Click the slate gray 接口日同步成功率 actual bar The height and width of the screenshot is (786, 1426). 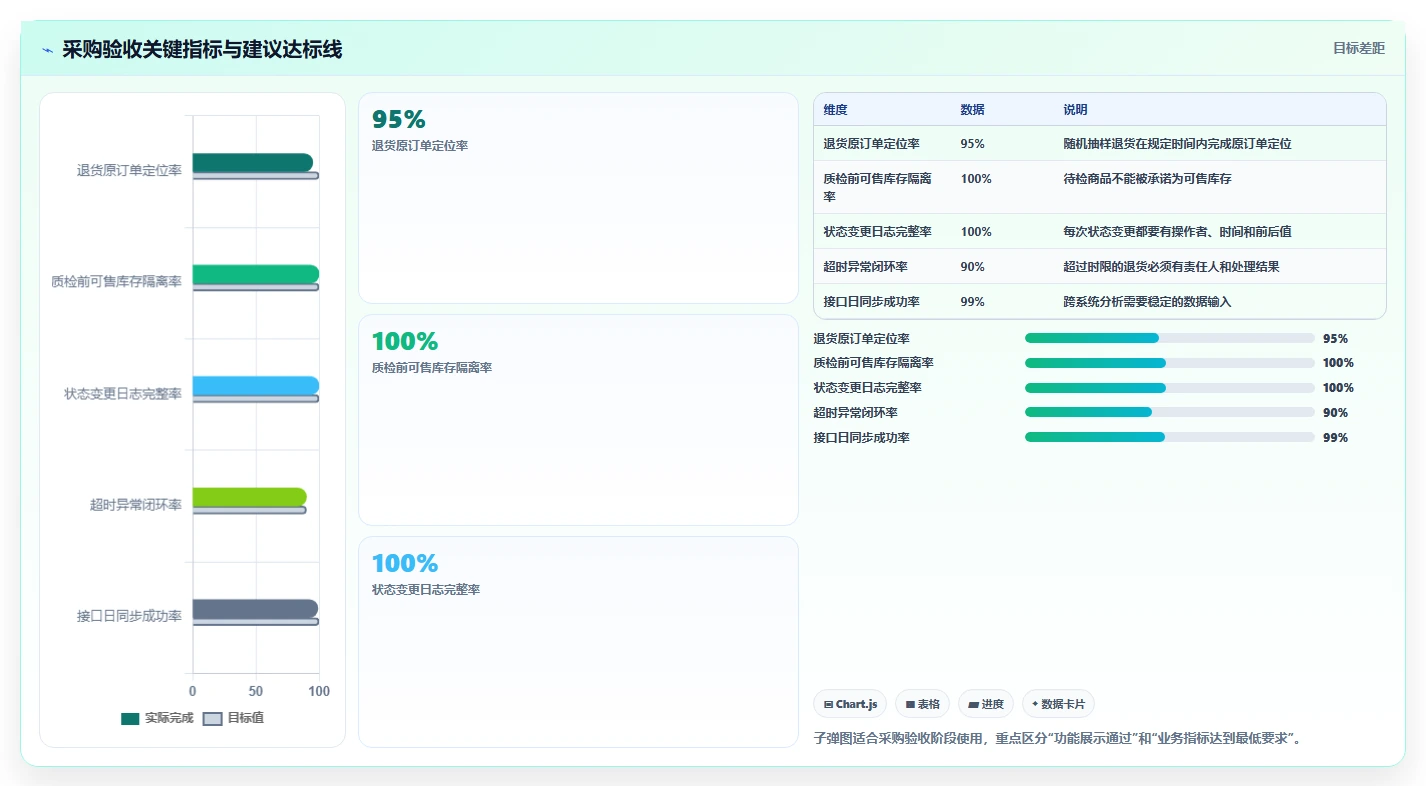pyautogui.click(x=256, y=609)
